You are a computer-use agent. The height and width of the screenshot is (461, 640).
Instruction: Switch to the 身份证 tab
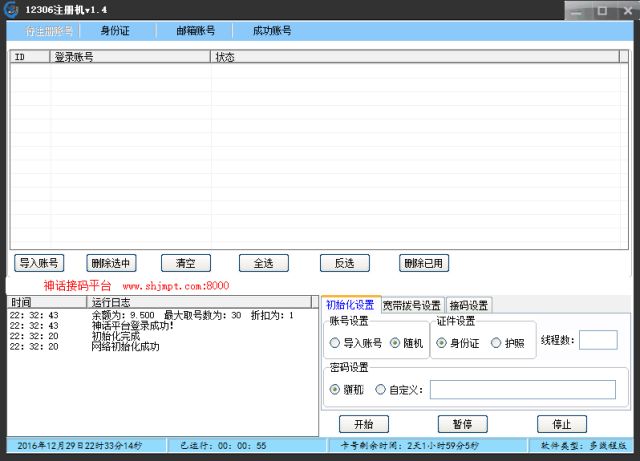(115, 31)
